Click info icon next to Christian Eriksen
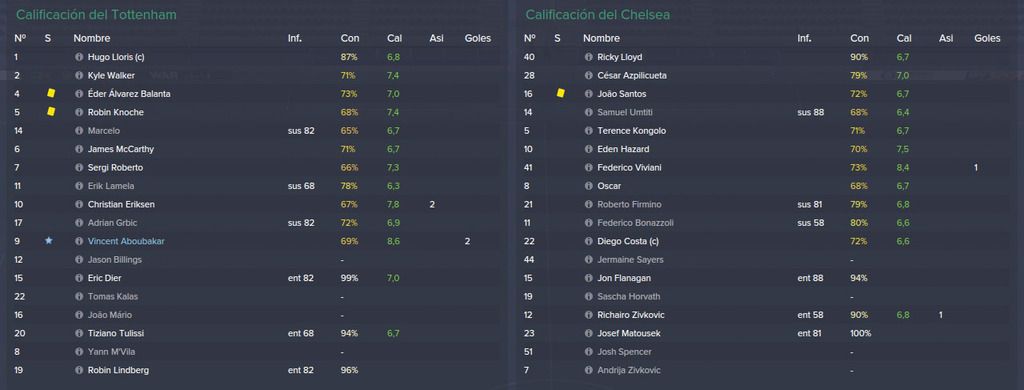 pyautogui.click(x=79, y=204)
